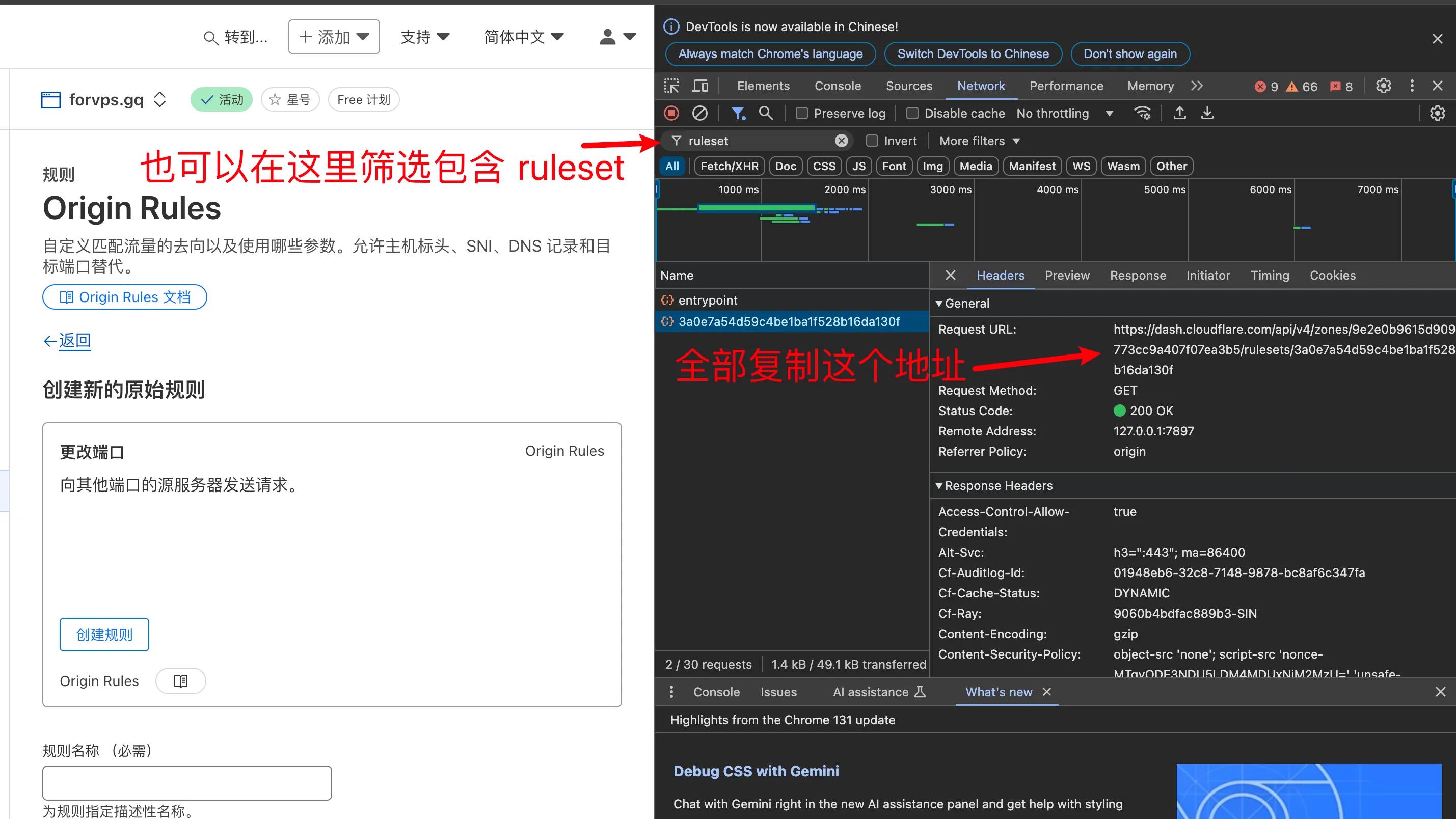
Task: Click the issues count badge showing 8
Action: tap(1342, 87)
